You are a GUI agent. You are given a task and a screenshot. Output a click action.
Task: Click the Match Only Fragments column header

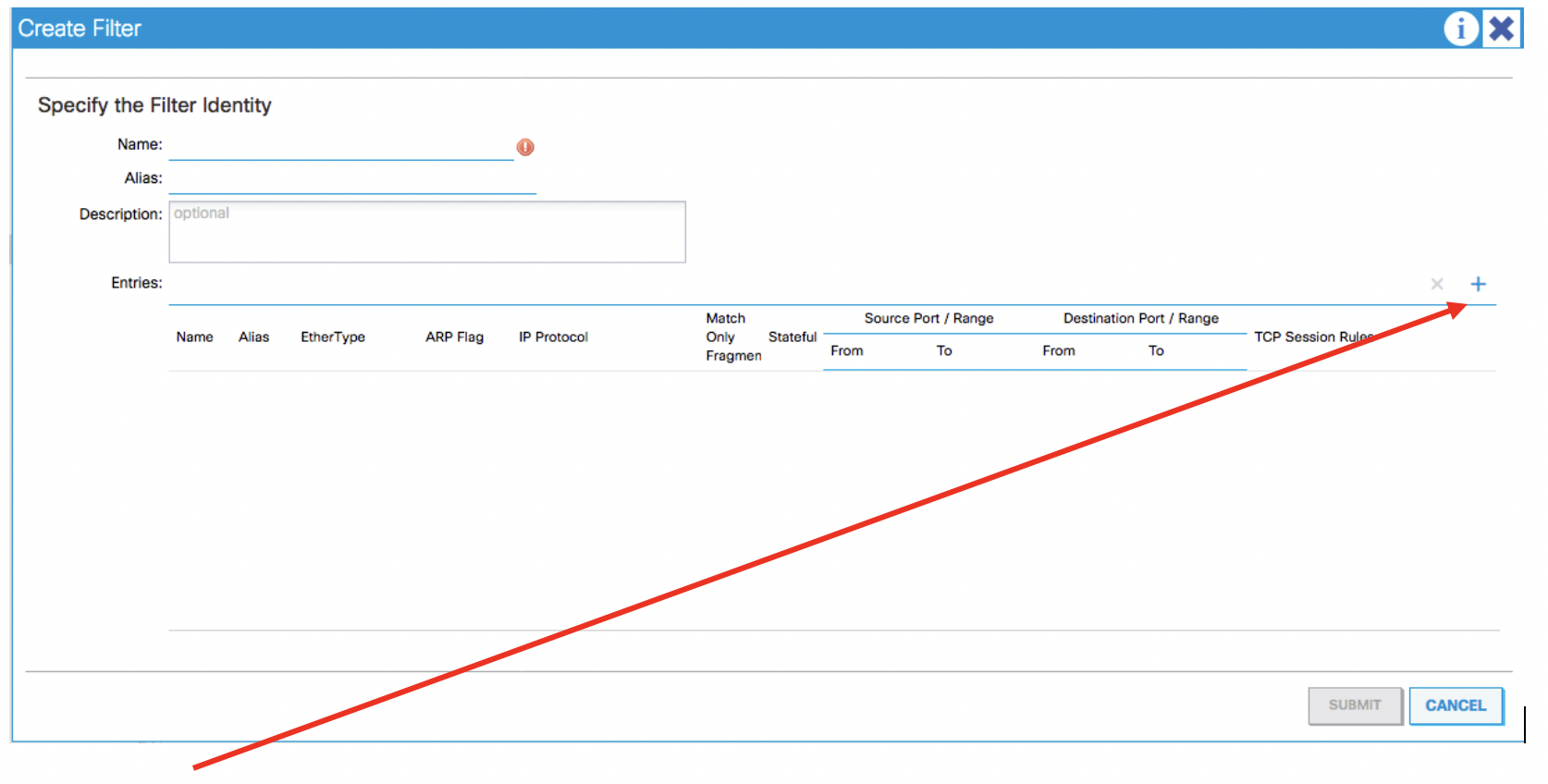pyautogui.click(x=732, y=337)
